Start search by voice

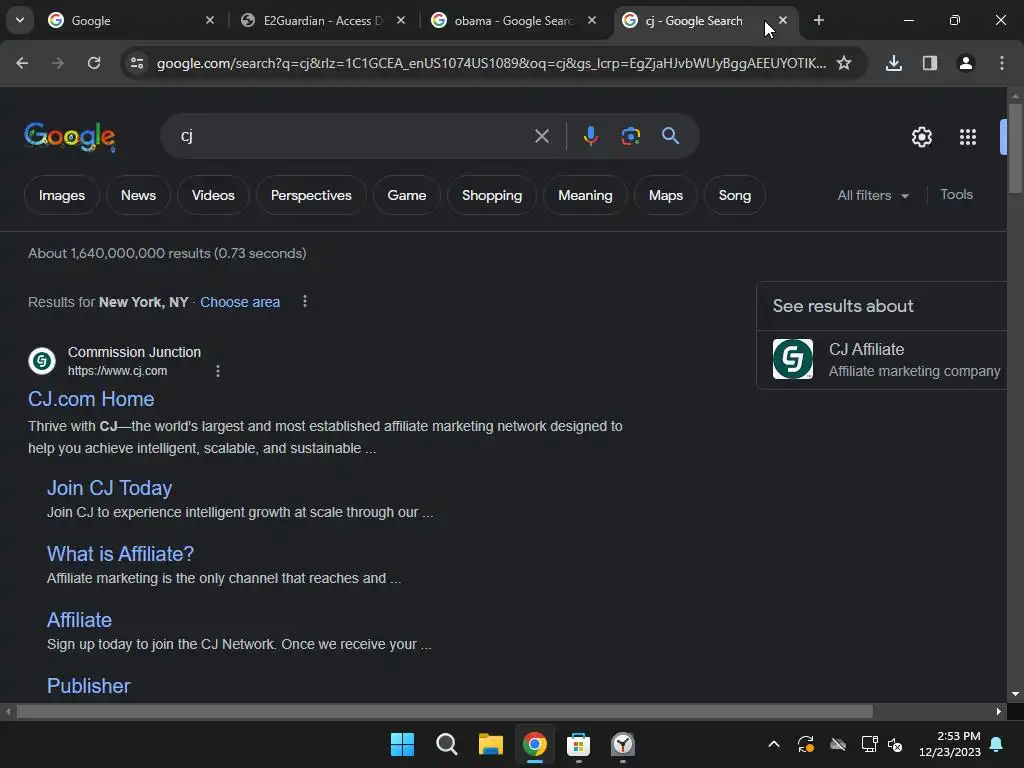tap(590, 136)
